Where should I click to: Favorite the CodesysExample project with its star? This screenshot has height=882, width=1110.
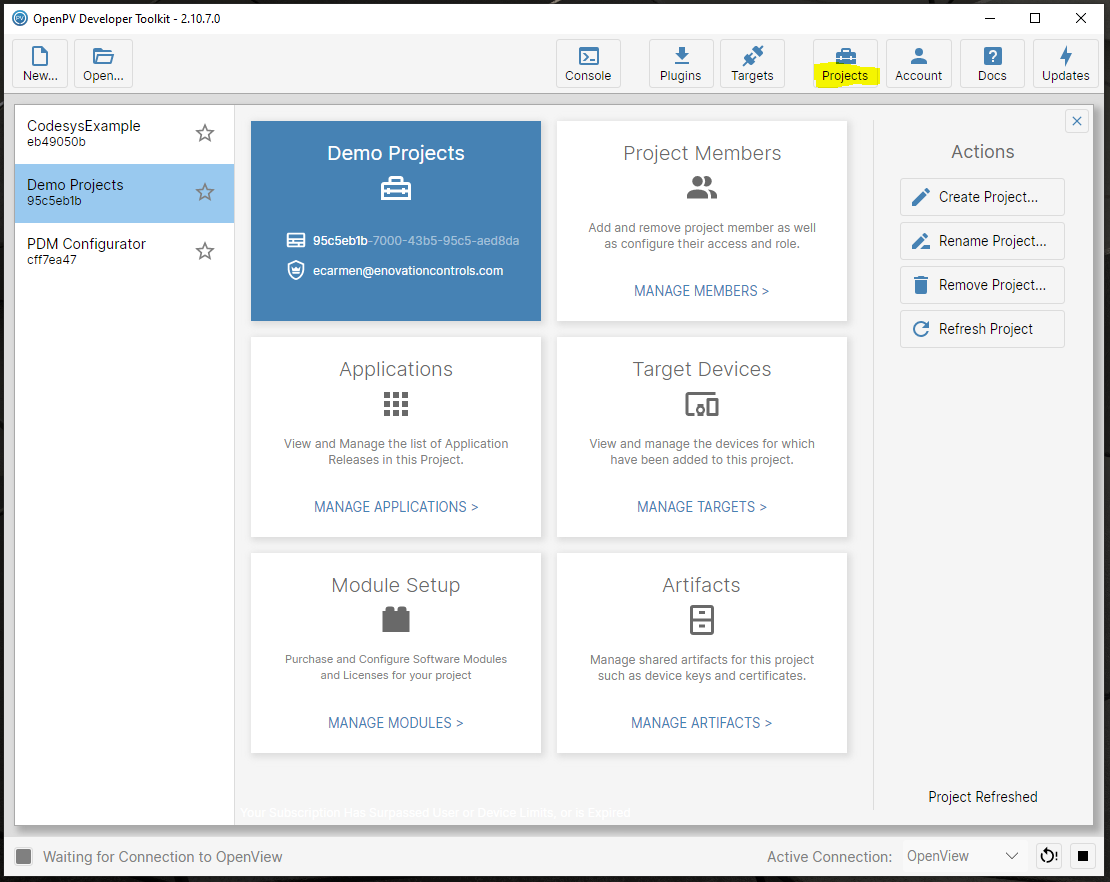[205, 133]
